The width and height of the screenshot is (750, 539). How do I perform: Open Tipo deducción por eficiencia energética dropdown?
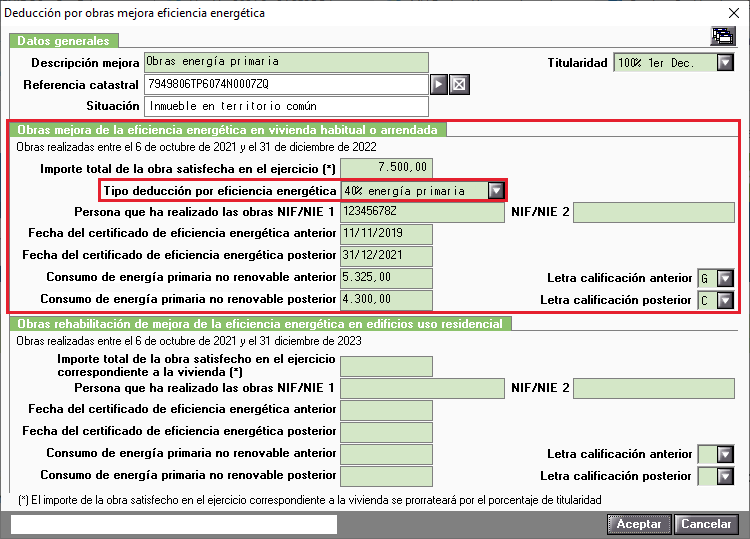click(x=496, y=191)
